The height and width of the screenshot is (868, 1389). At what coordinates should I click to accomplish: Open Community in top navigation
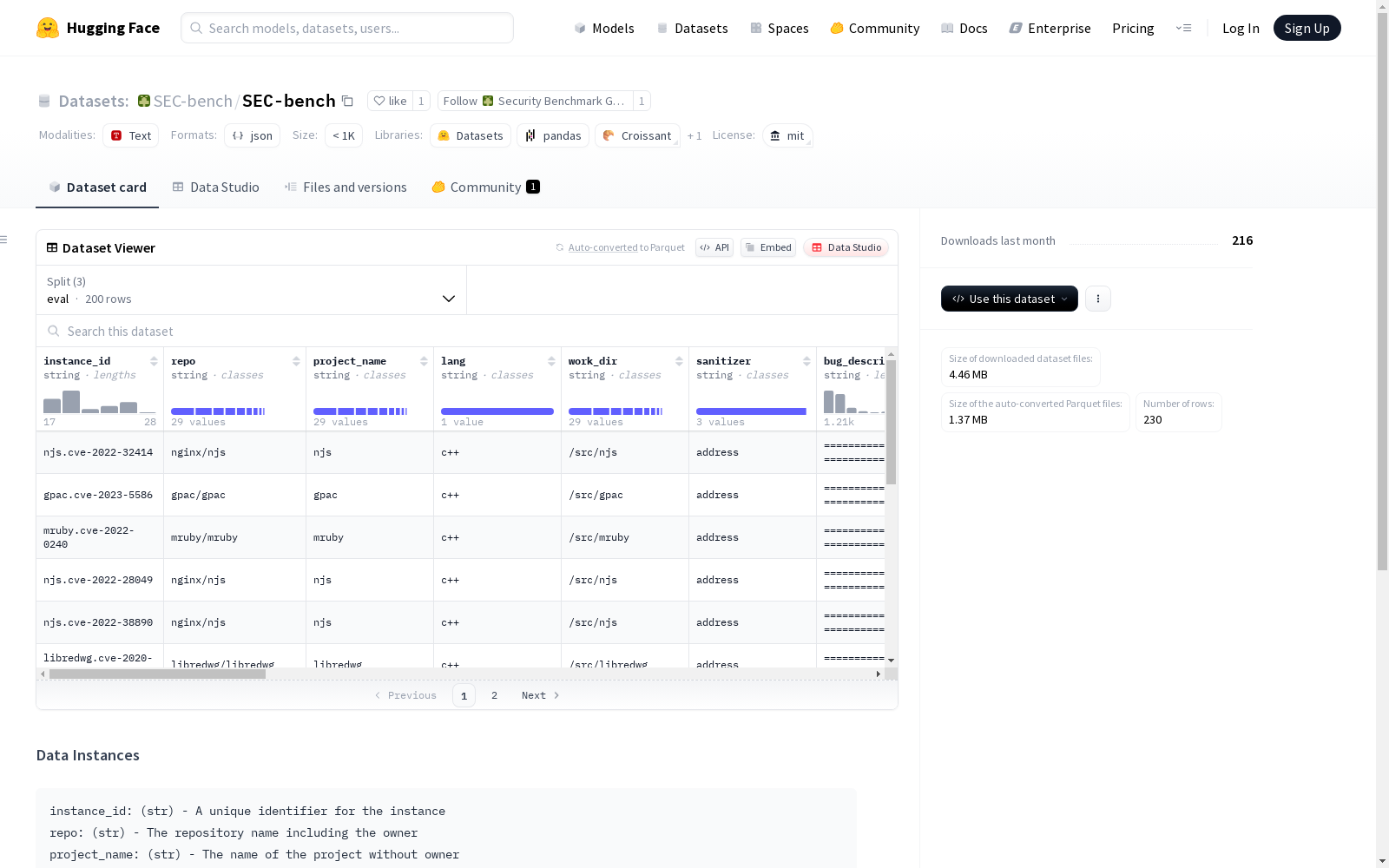875,28
